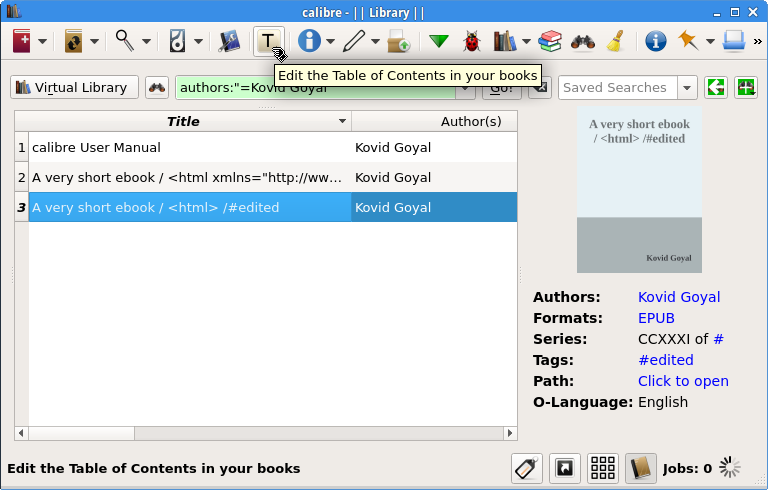Open advanced search via binoculars button
Screen dimensions: 768x490
coord(157,87)
